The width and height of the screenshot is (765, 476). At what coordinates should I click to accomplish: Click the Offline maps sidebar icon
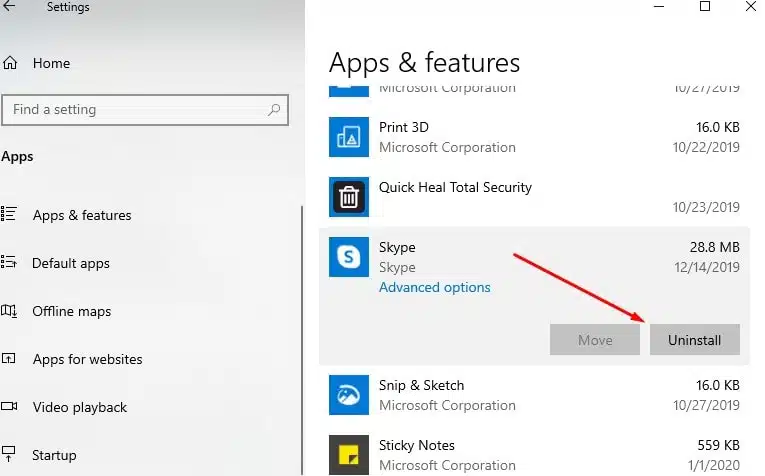coord(9,310)
